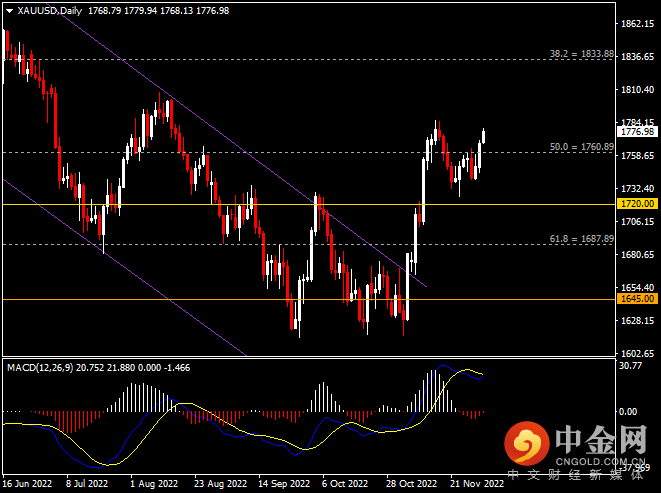
Task: Click the current price tag 1776.98
Action: coord(637,131)
